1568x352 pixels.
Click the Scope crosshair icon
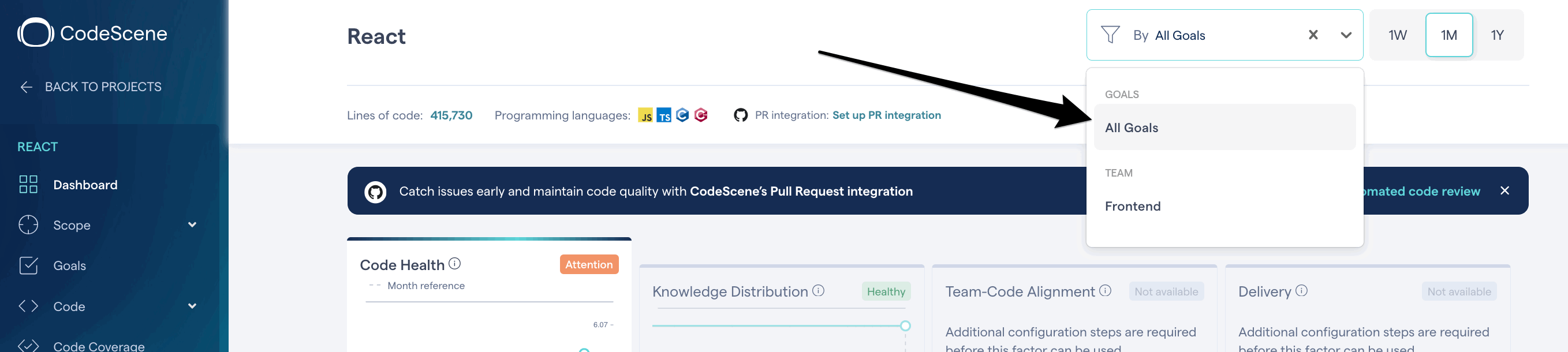point(29,225)
